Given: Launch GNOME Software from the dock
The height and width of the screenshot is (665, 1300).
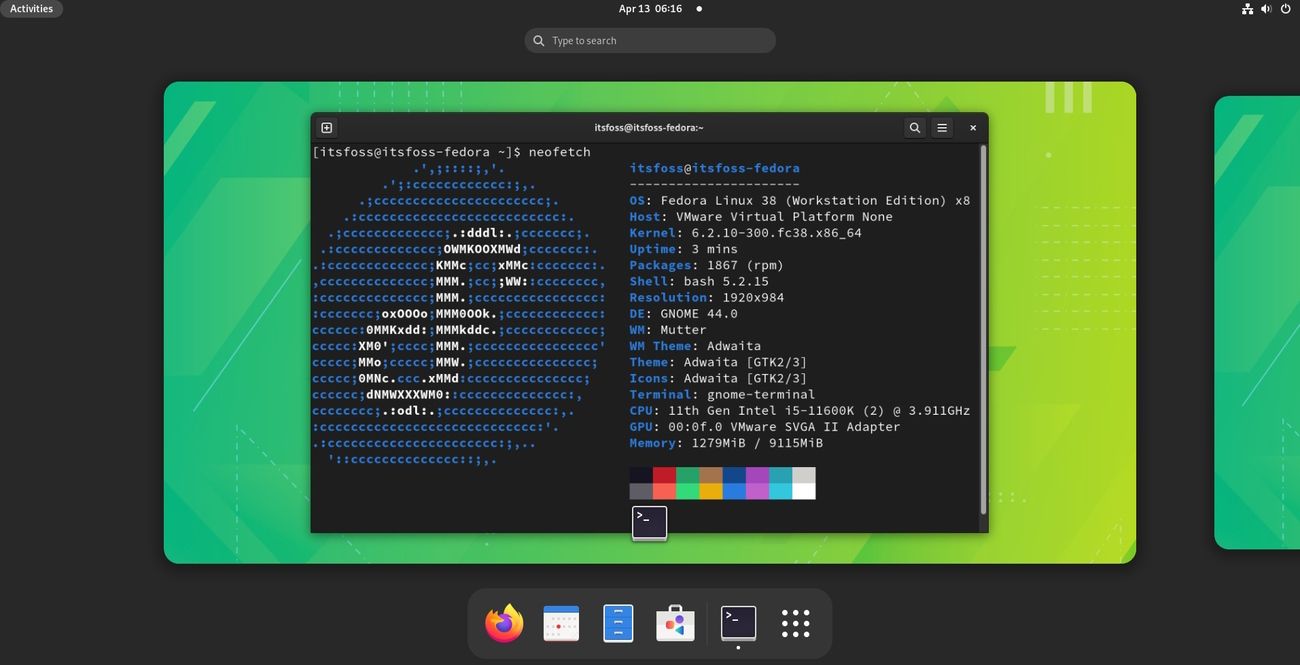Looking at the screenshot, I should click(x=677, y=622).
